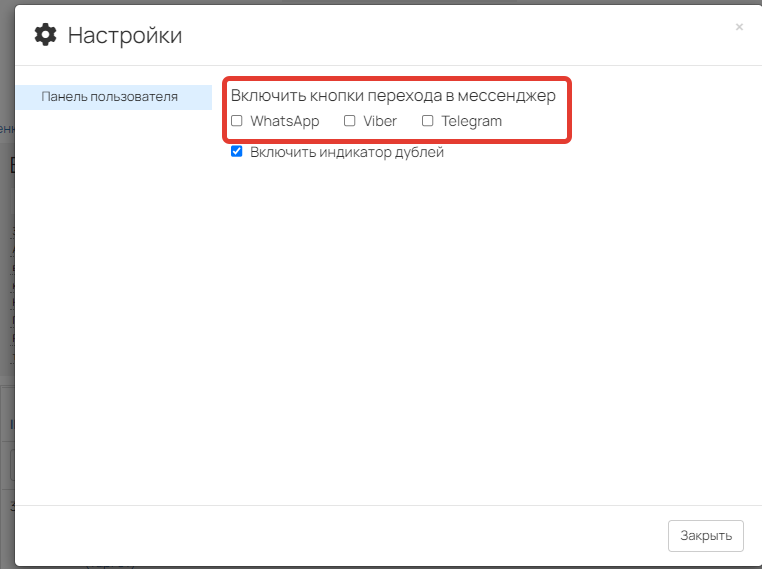Click the Telegram label text
Screen dimensions: 762x569
(x=471, y=121)
